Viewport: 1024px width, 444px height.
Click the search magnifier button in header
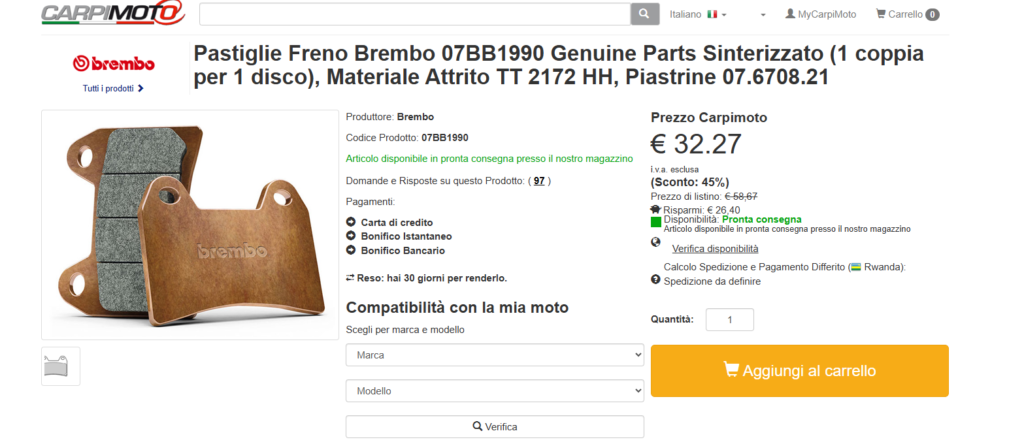[x=644, y=14]
